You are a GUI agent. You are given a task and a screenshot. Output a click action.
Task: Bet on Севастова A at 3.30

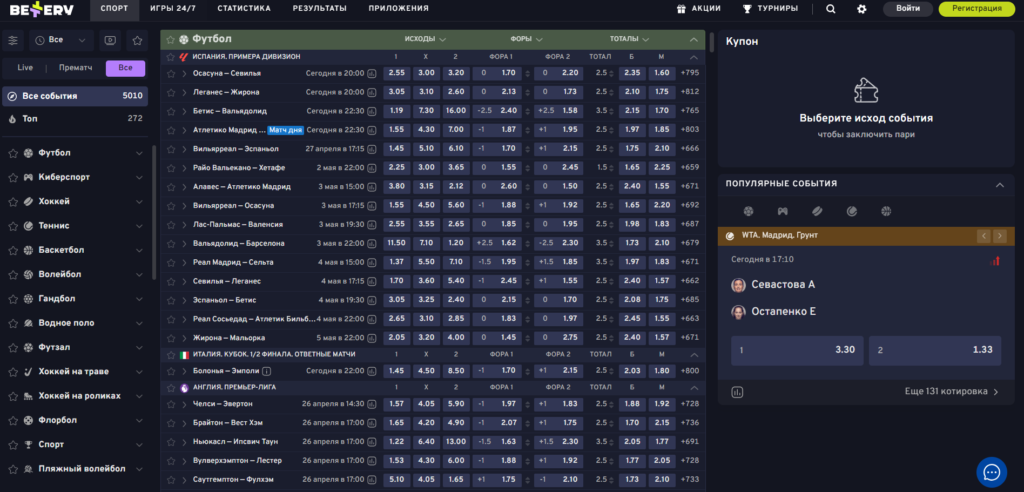click(x=797, y=350)
